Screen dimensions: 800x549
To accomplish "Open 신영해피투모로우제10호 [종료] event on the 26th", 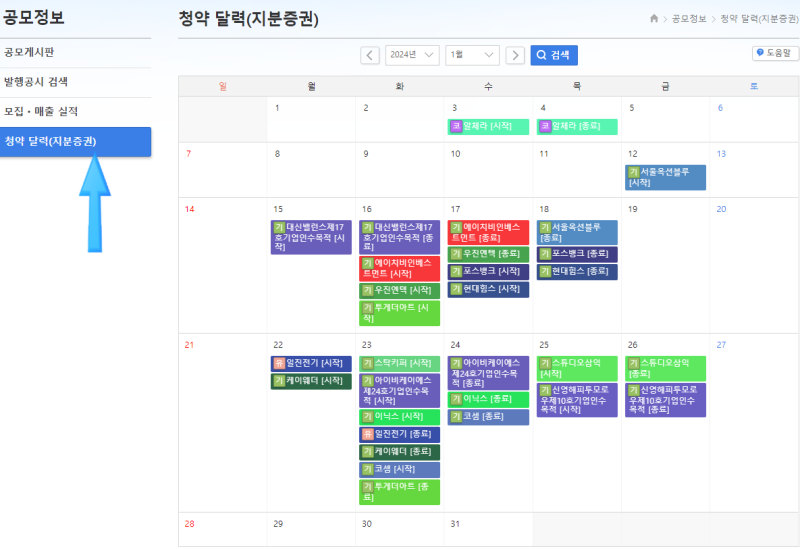I will coord(665,400).
